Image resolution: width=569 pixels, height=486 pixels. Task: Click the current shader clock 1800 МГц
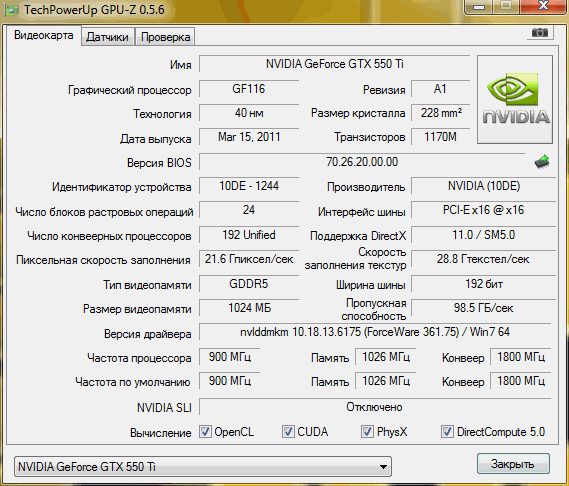coord(521,357)
